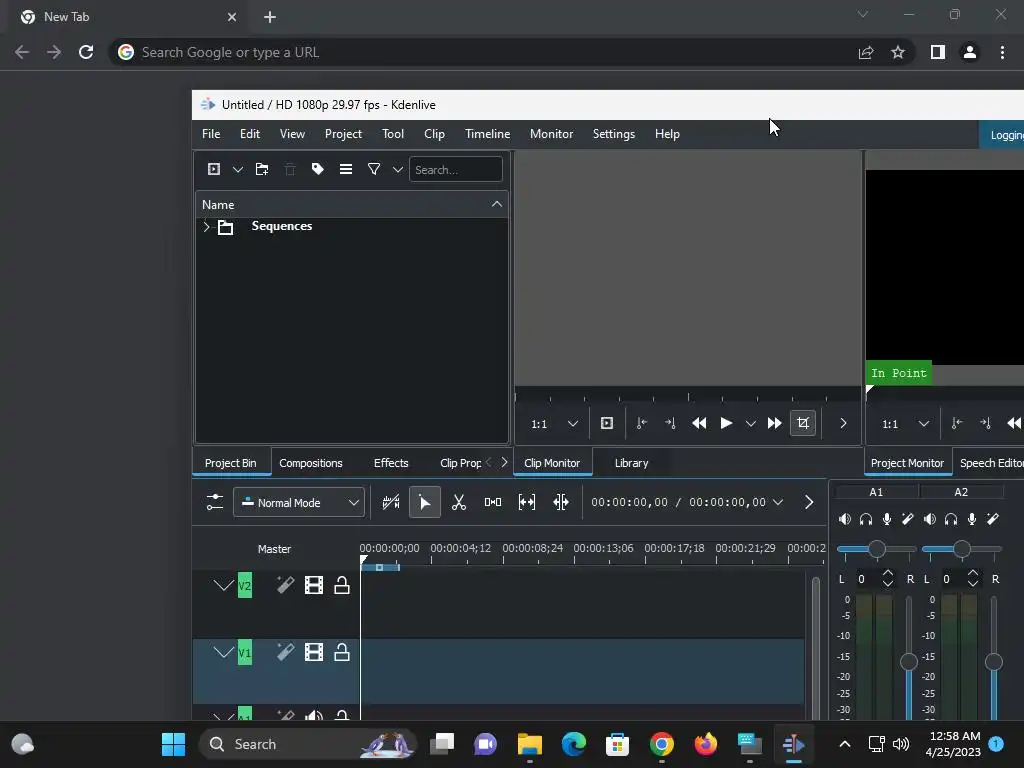The width and height of the screenshot is (1024, 768).
Task: Focus the Project Bin Search field
Action: click(x=455, y=170)
